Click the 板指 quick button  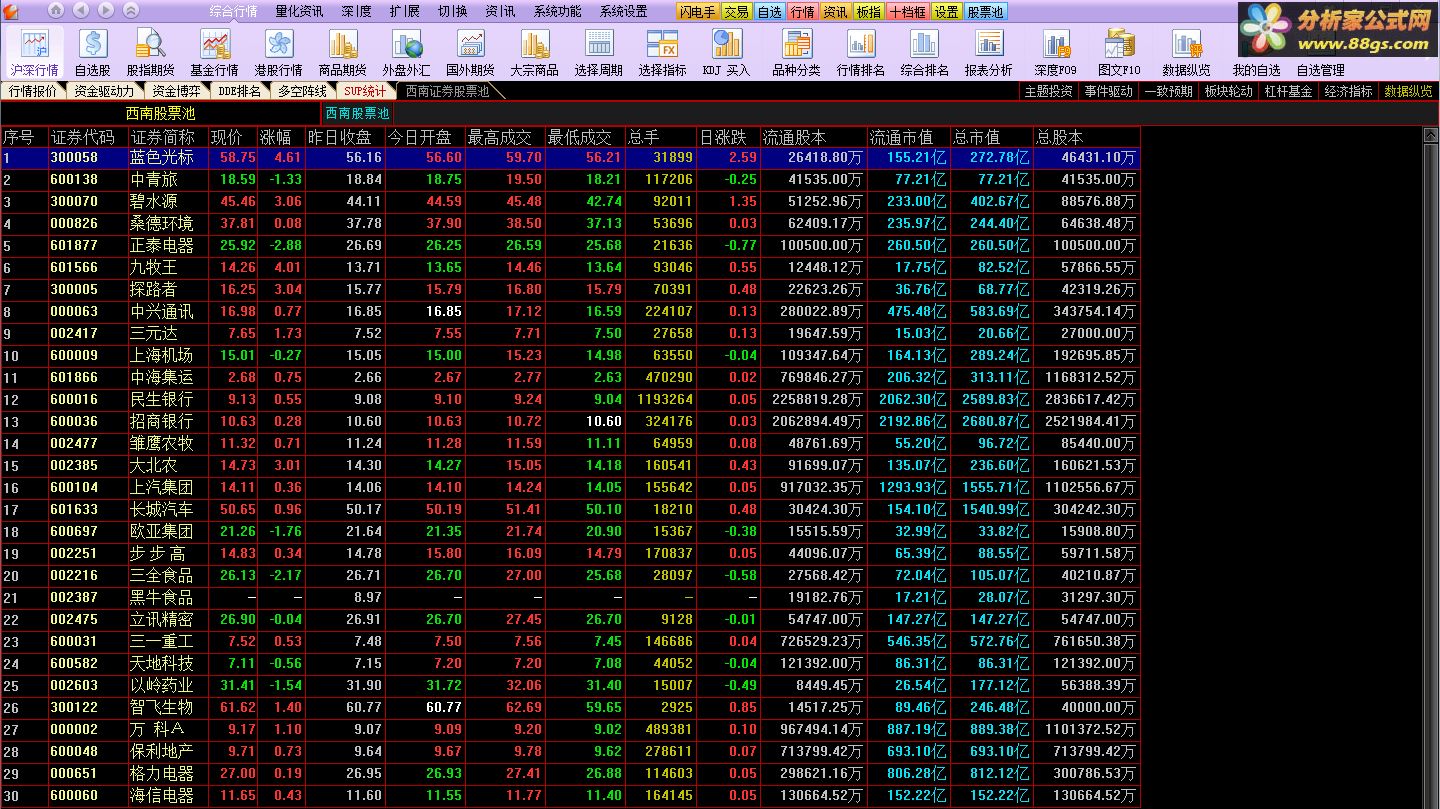[868, 12]
